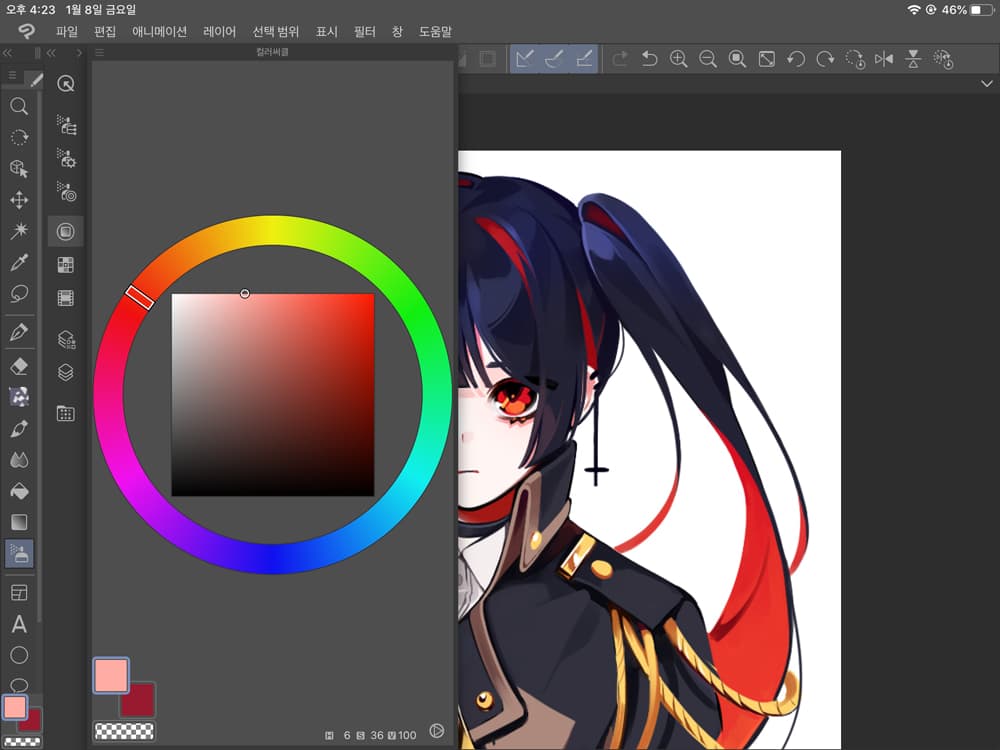Viewport: 1000px width, 750px height.
Task: Select the Lasso selection tool
Action: pos(19,293)
